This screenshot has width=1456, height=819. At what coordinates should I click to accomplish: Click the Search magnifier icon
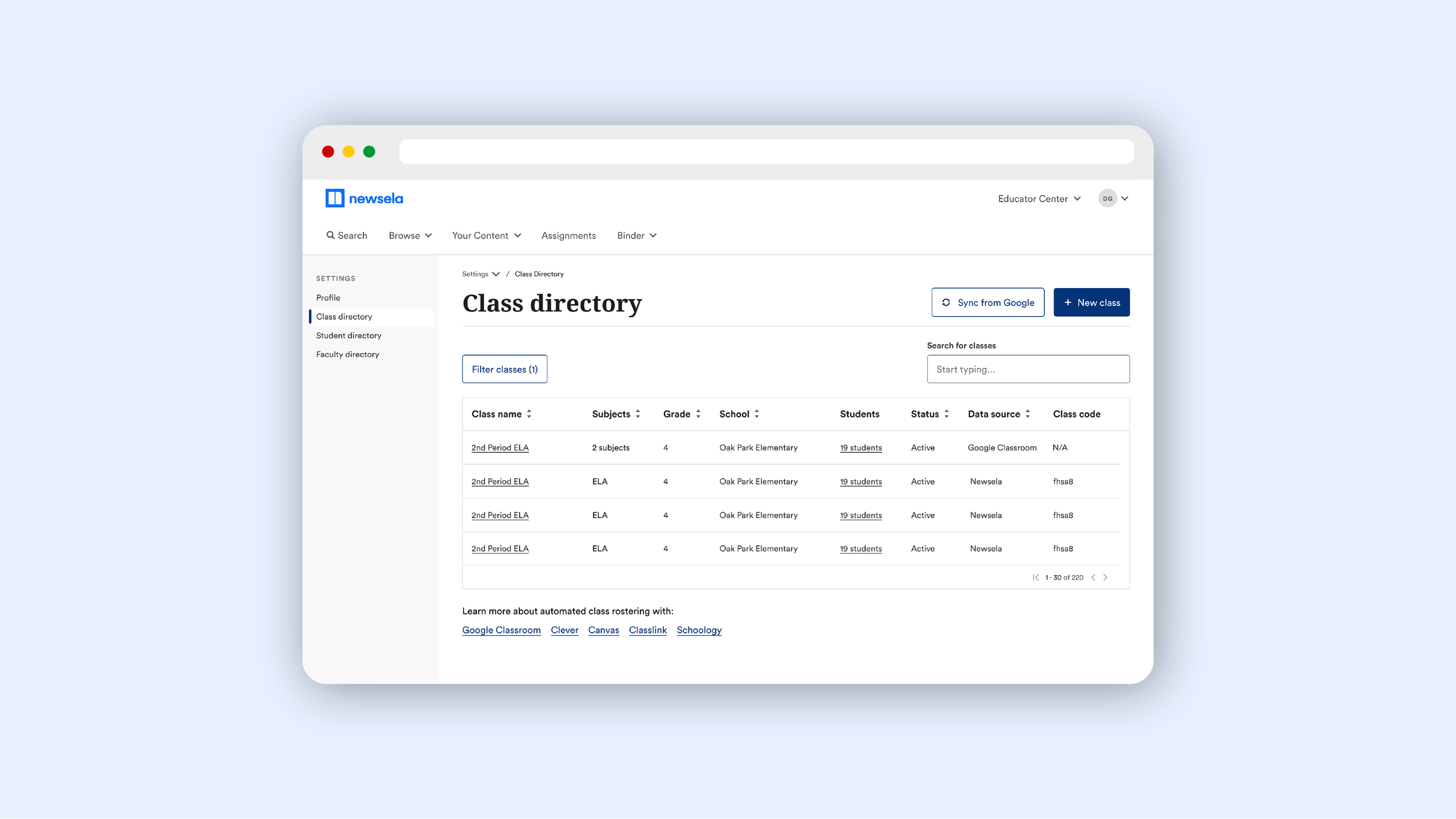pyautogui.click(x=330, y=235)
